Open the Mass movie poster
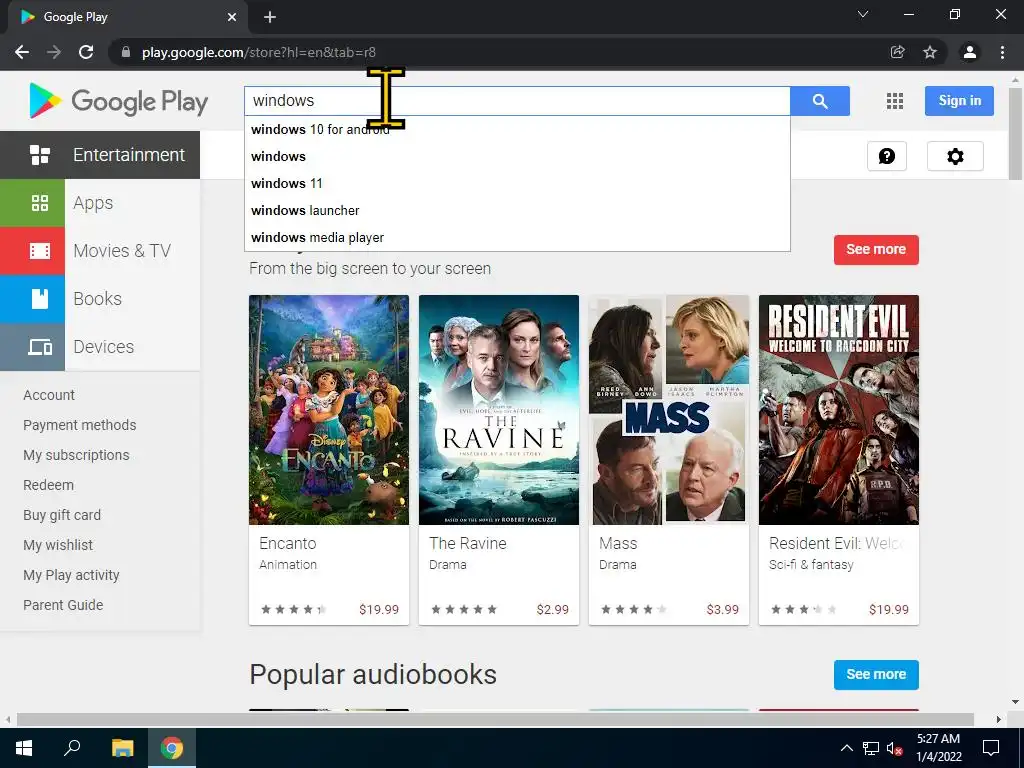The image size is (1024, 768). click(669, 409)
